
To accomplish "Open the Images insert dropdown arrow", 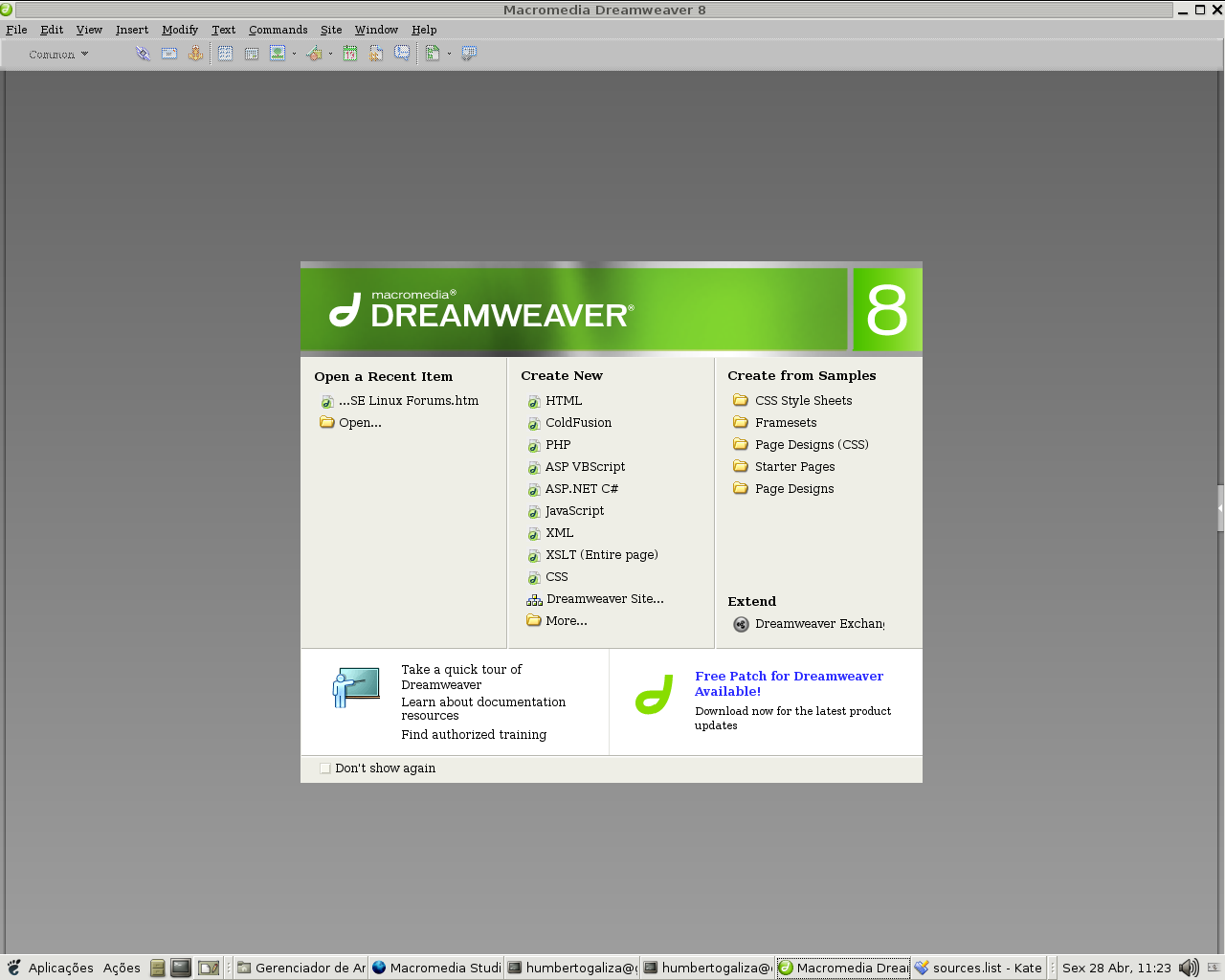I will point(294,54).
